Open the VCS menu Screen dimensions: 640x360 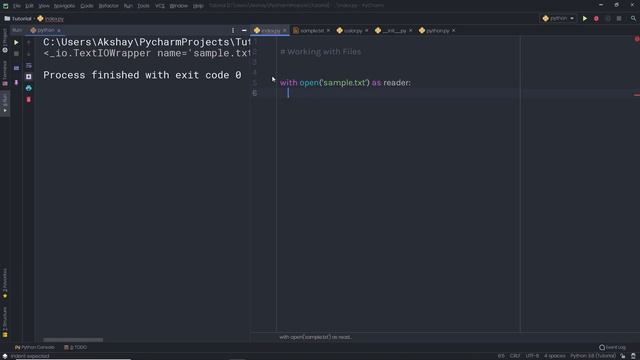click(160, 6)
